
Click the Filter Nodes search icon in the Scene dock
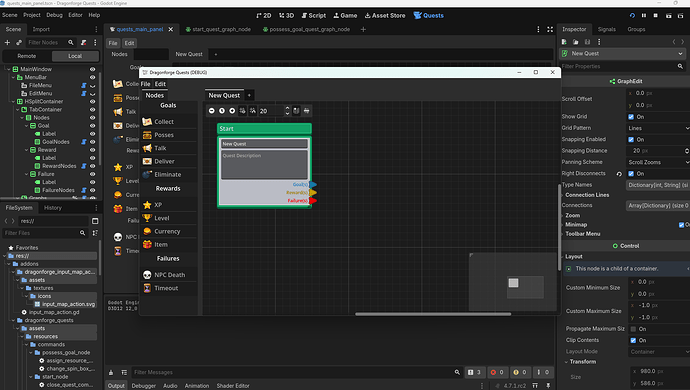click(x=70, y=42)
